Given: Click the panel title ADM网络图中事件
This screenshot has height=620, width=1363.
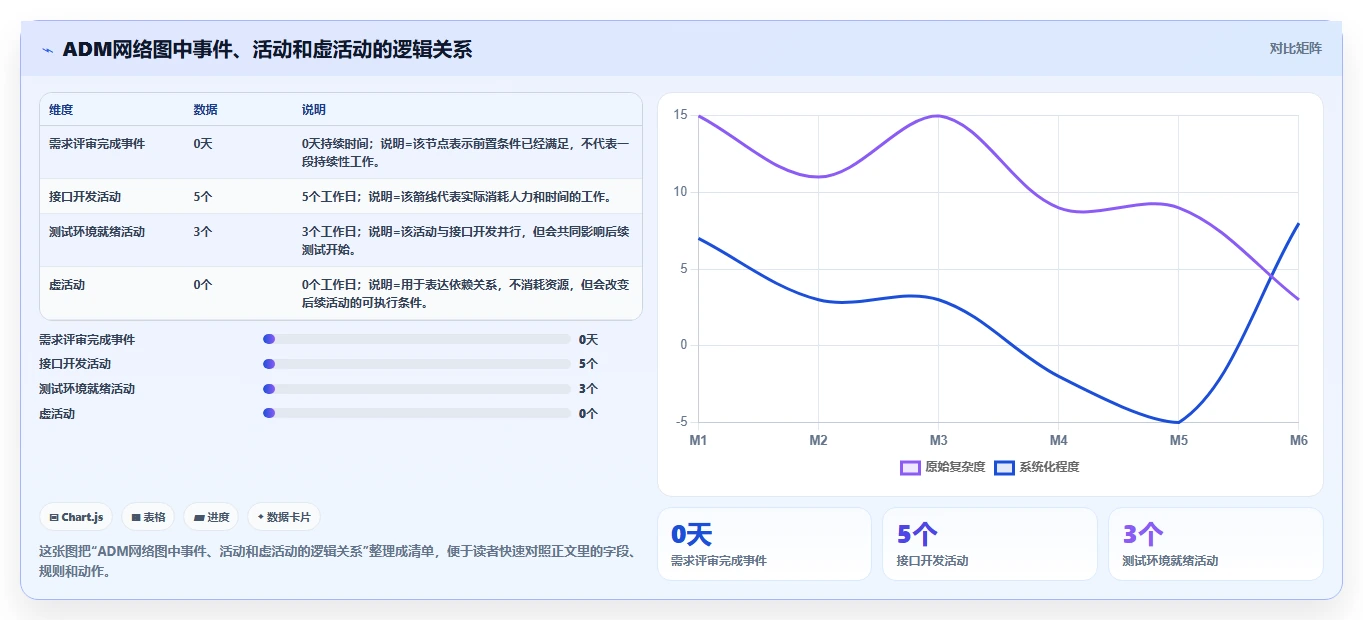Looking at the screenshot, I should click(x=267, y=49).
